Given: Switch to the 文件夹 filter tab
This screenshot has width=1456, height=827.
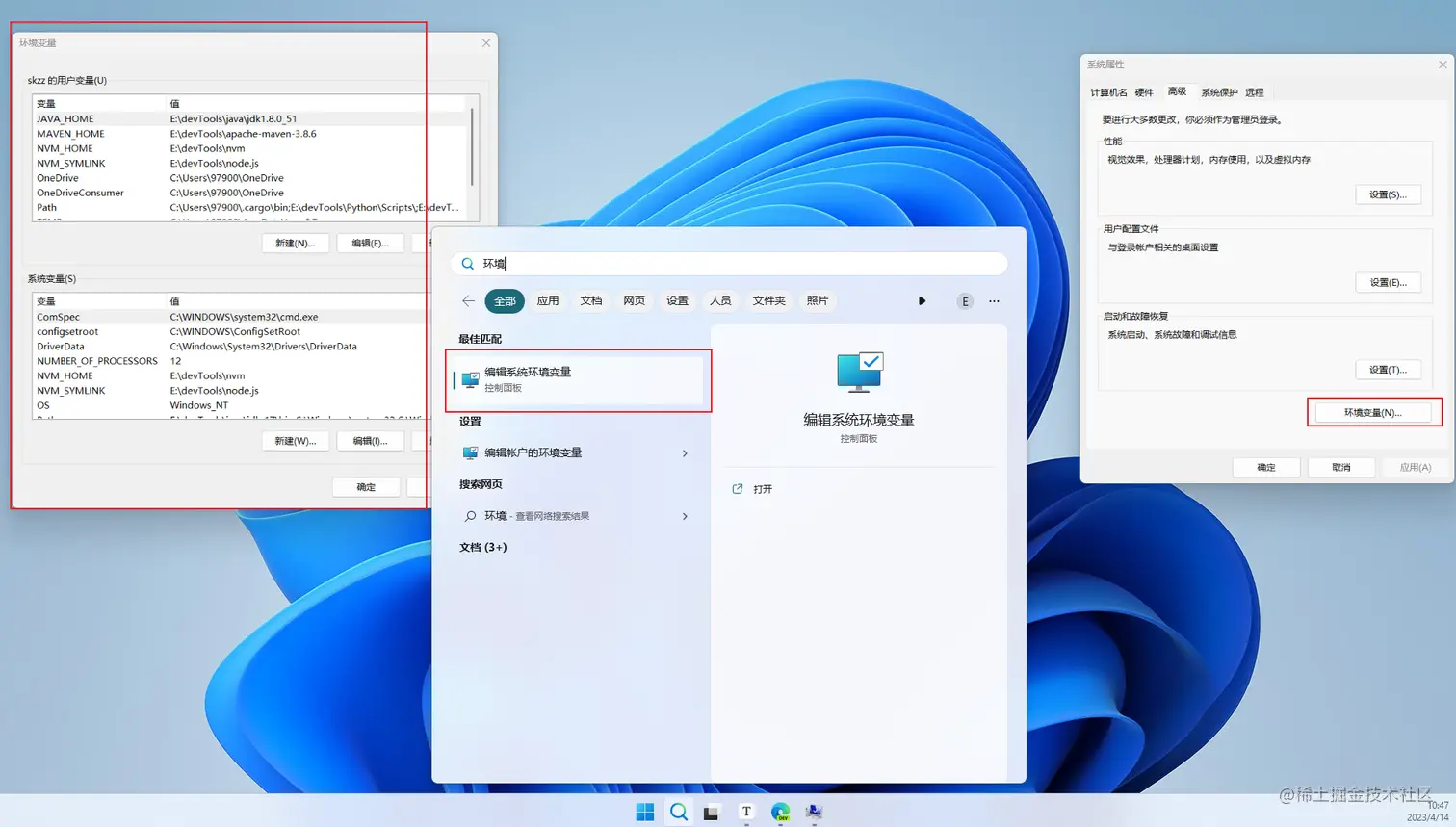Looking at the screenshot, I should pyautogui.click(x=768, y=301).
